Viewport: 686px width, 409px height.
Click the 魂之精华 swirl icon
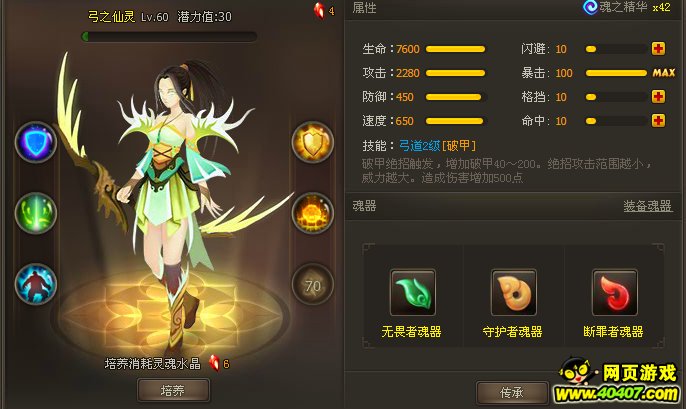point(590,7)
